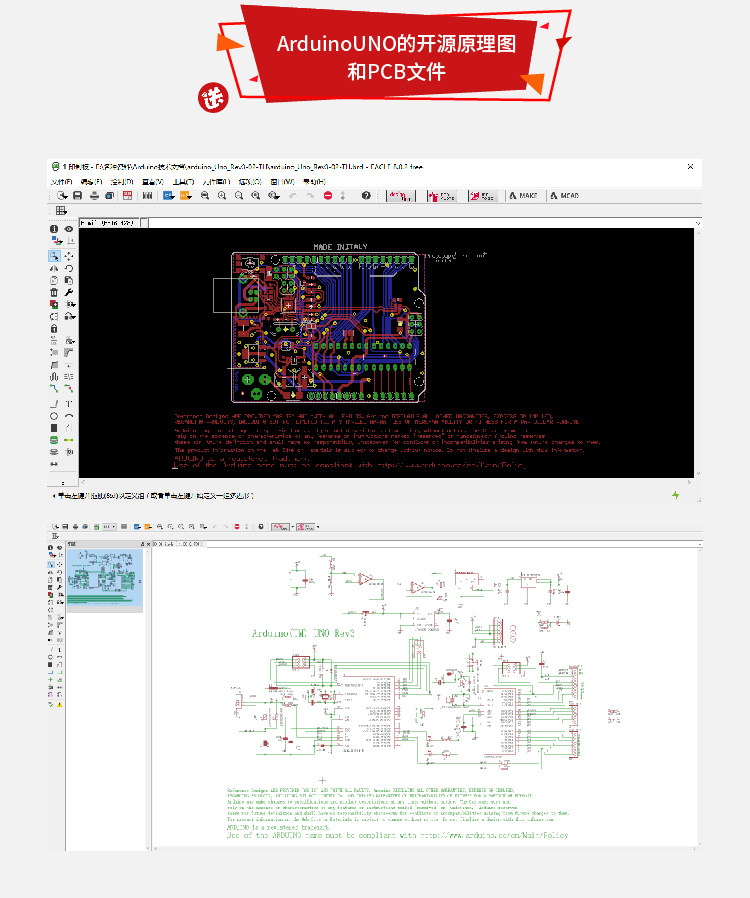Image resolution: width=750 pixels, height=898 pixels.
Task: Open the Help question mark icon
Action: click(x=366, y=196)
